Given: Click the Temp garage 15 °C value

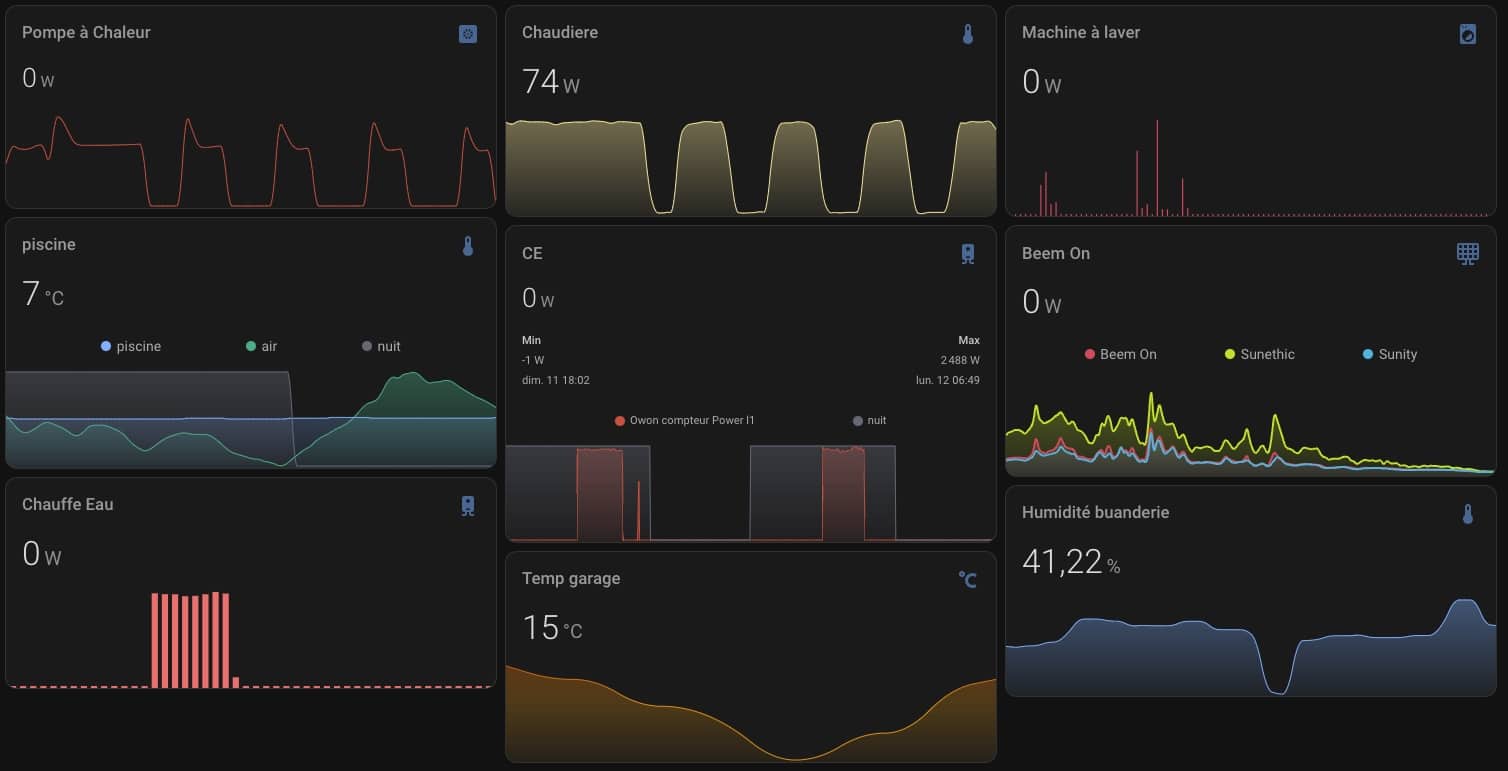Looking at the screenshot, I should tap(552, 628).
